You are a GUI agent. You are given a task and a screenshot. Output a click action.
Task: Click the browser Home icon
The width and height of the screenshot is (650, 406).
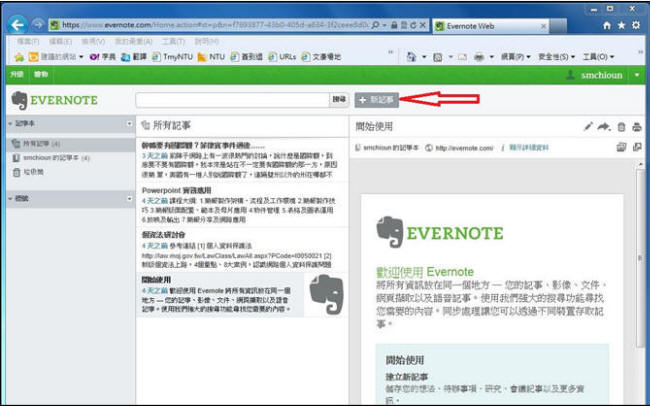(x=606, y=26)
